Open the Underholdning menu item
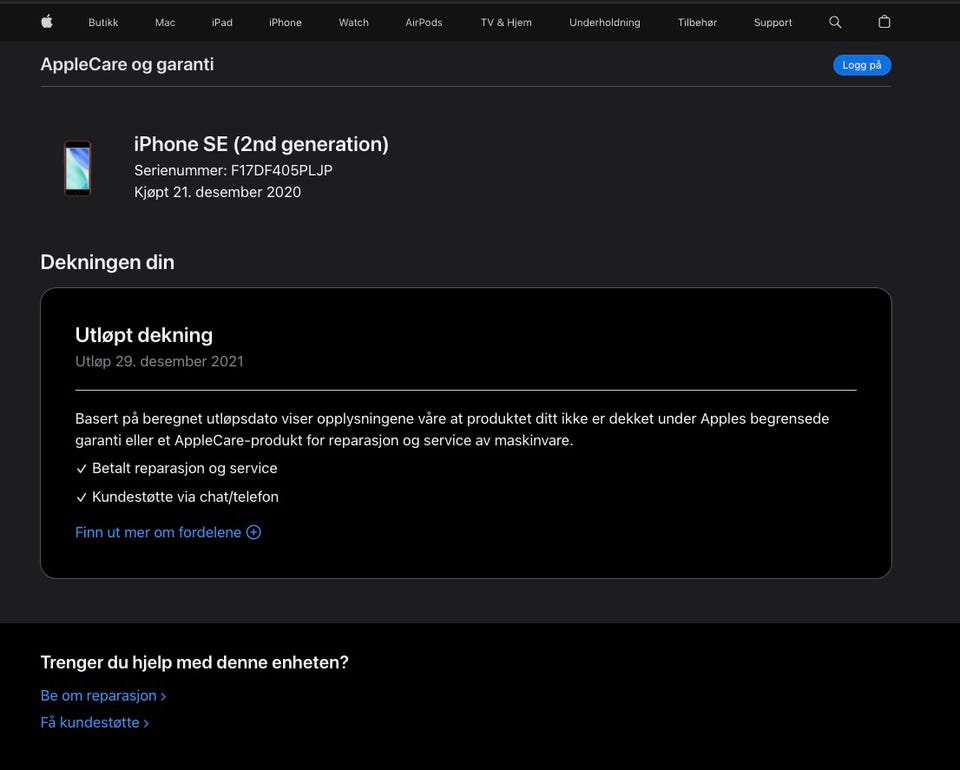 tap(604, 23)
